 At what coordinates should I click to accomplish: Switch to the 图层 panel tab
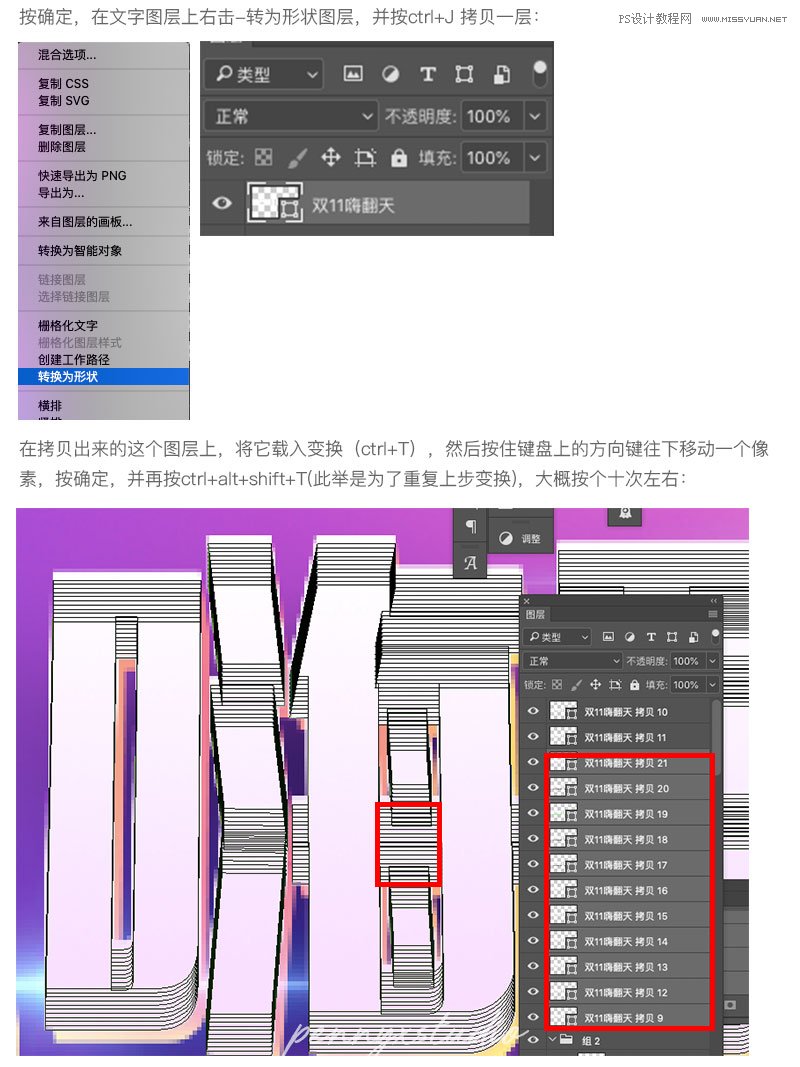(535, 614)
